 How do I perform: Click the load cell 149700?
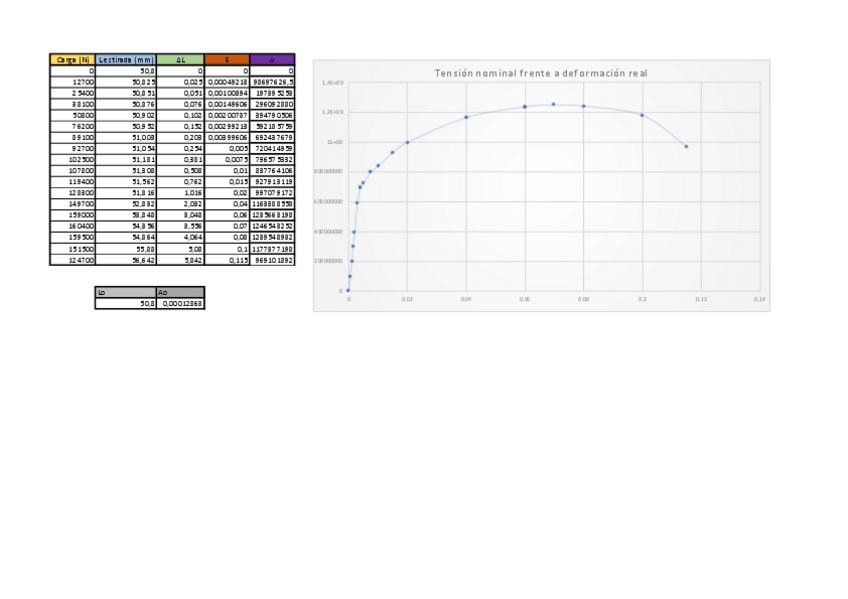click(72, 204)
